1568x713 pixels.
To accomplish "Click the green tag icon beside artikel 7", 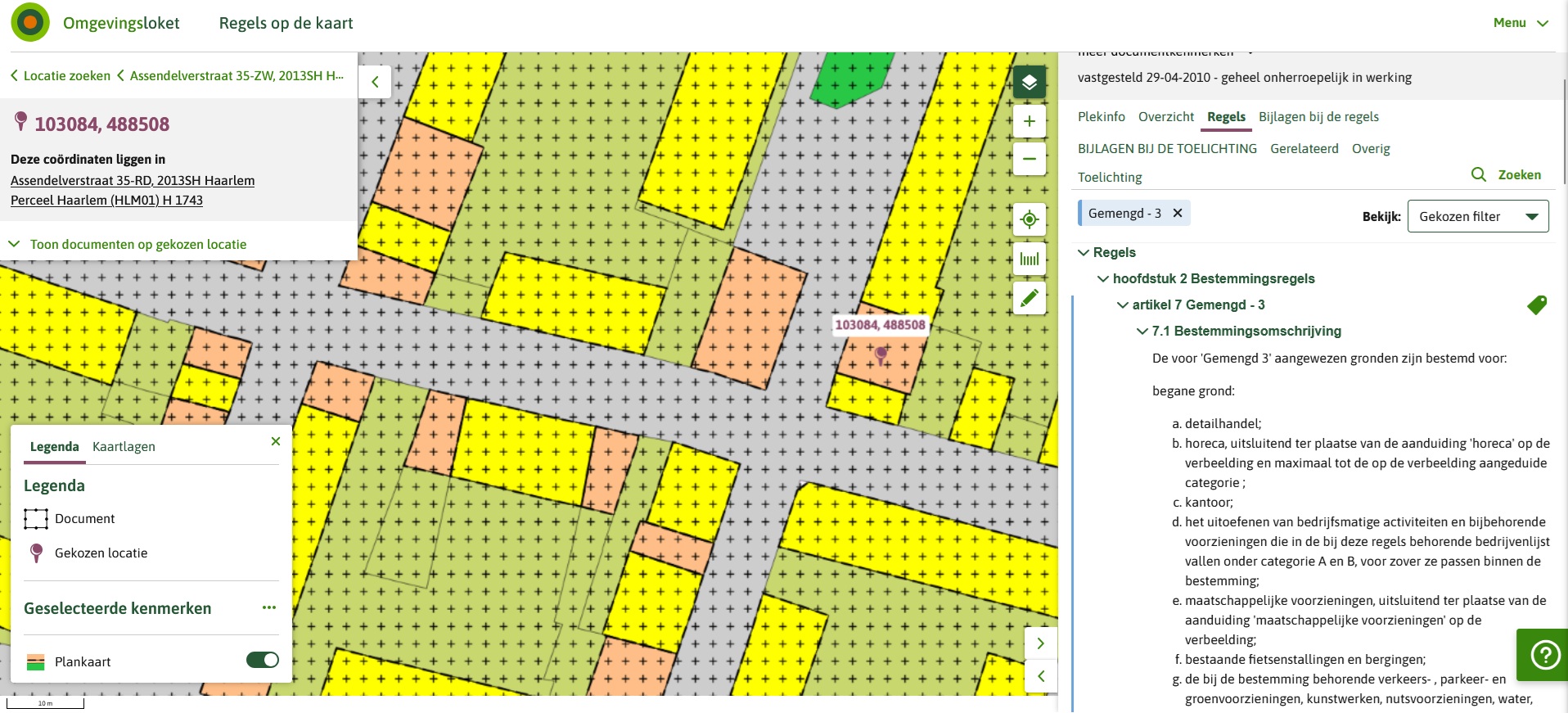I will pos(1537,305).
